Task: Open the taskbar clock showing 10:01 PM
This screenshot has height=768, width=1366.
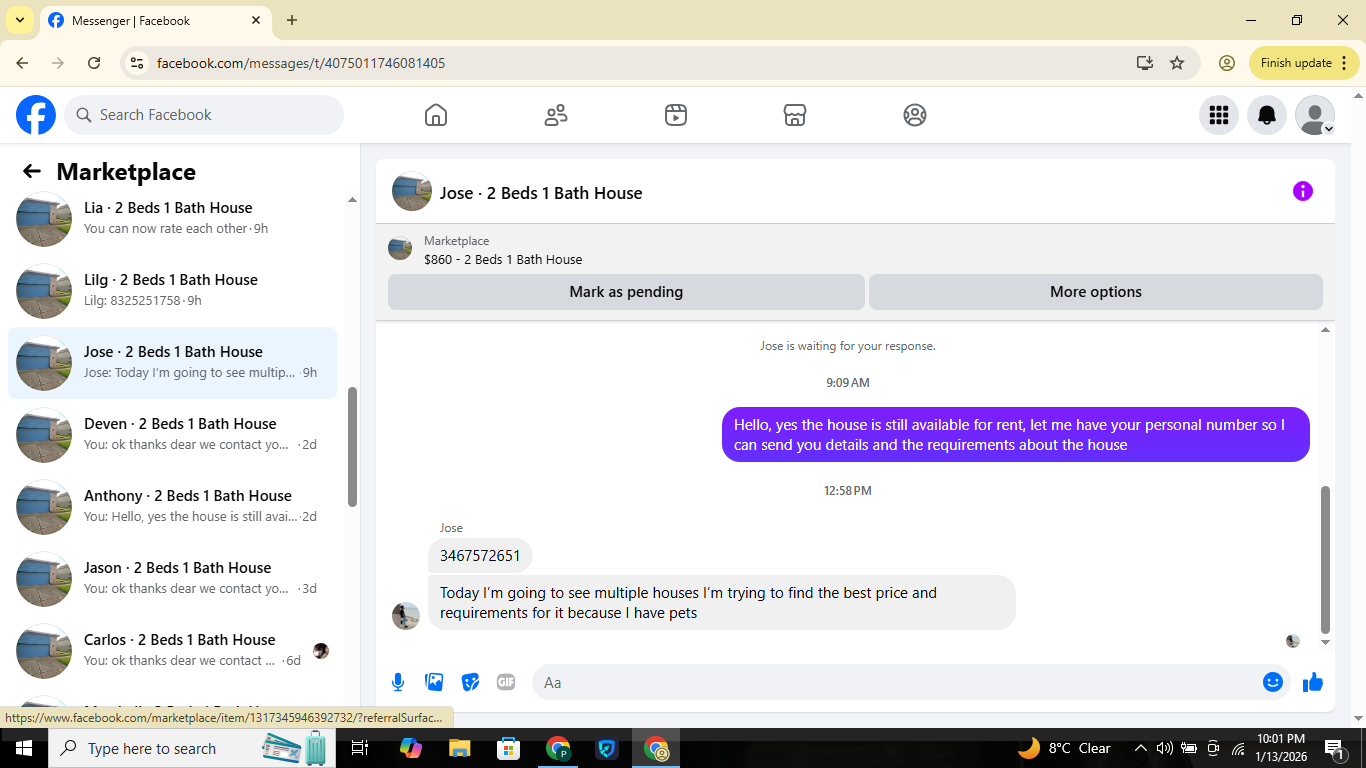Action: click(x=1281, y=748)
